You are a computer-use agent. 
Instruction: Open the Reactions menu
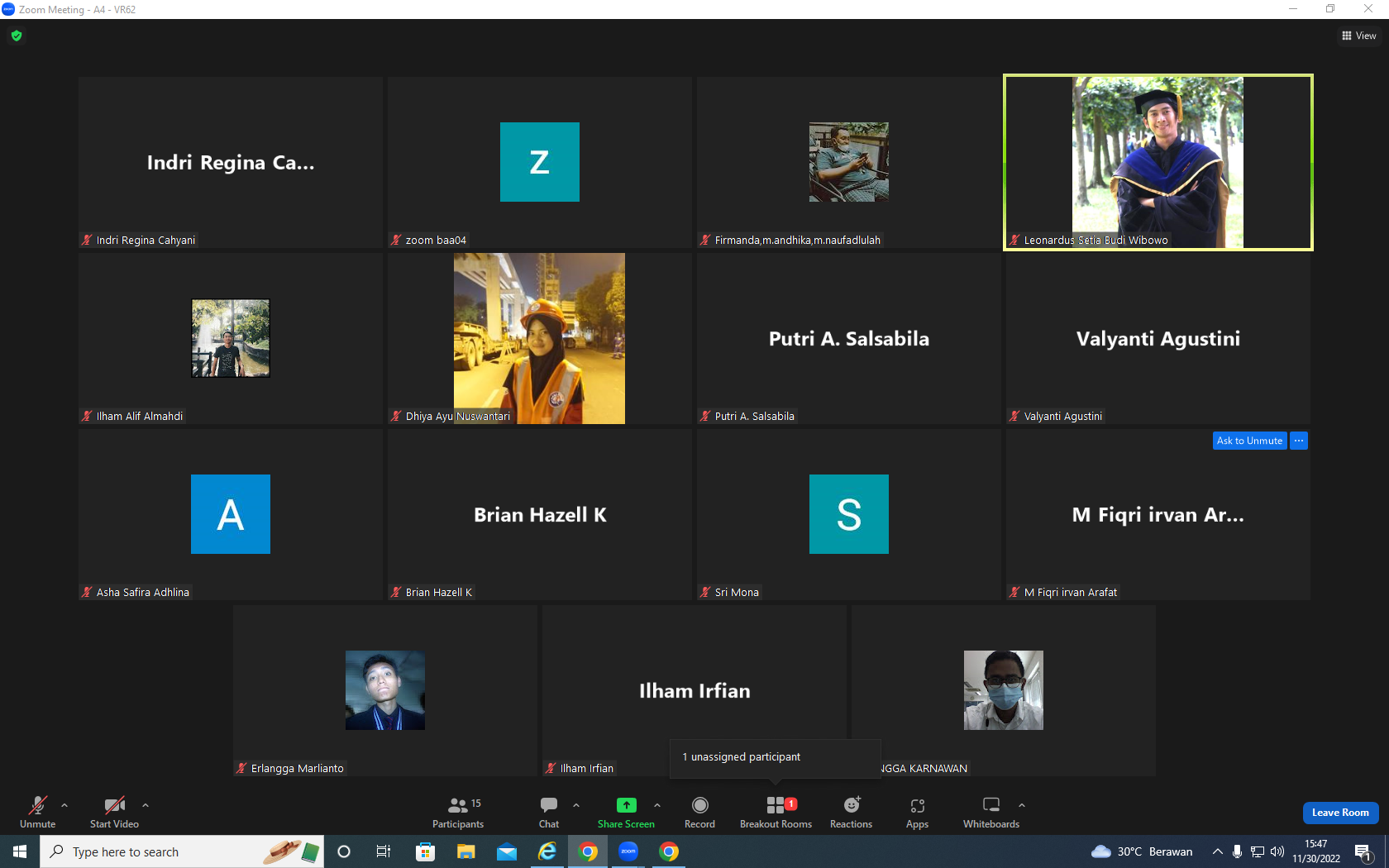click(x=851, y=812)
